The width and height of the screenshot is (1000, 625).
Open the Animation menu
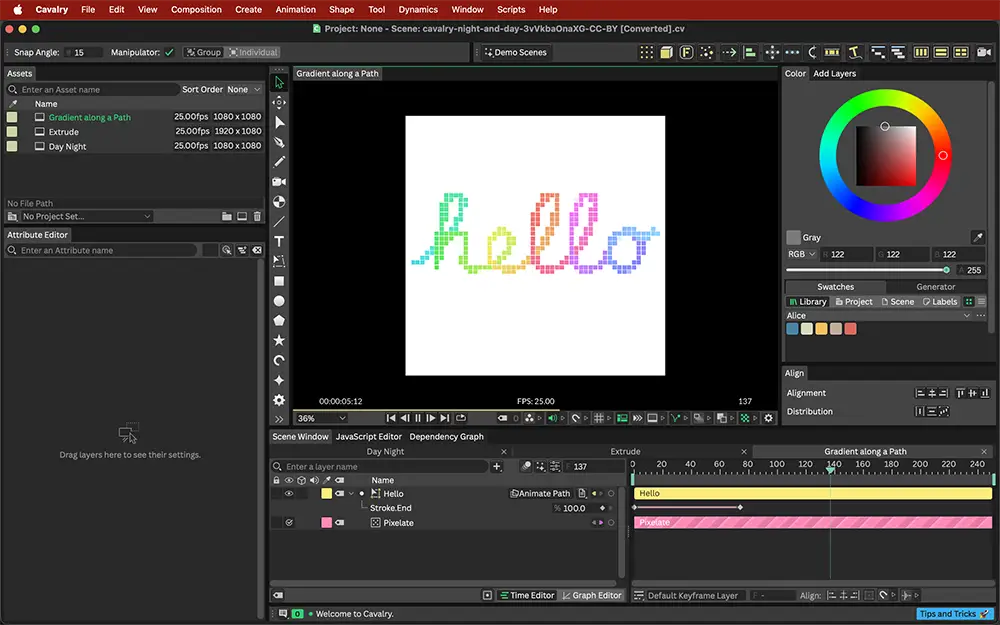(x=295, y=10)
